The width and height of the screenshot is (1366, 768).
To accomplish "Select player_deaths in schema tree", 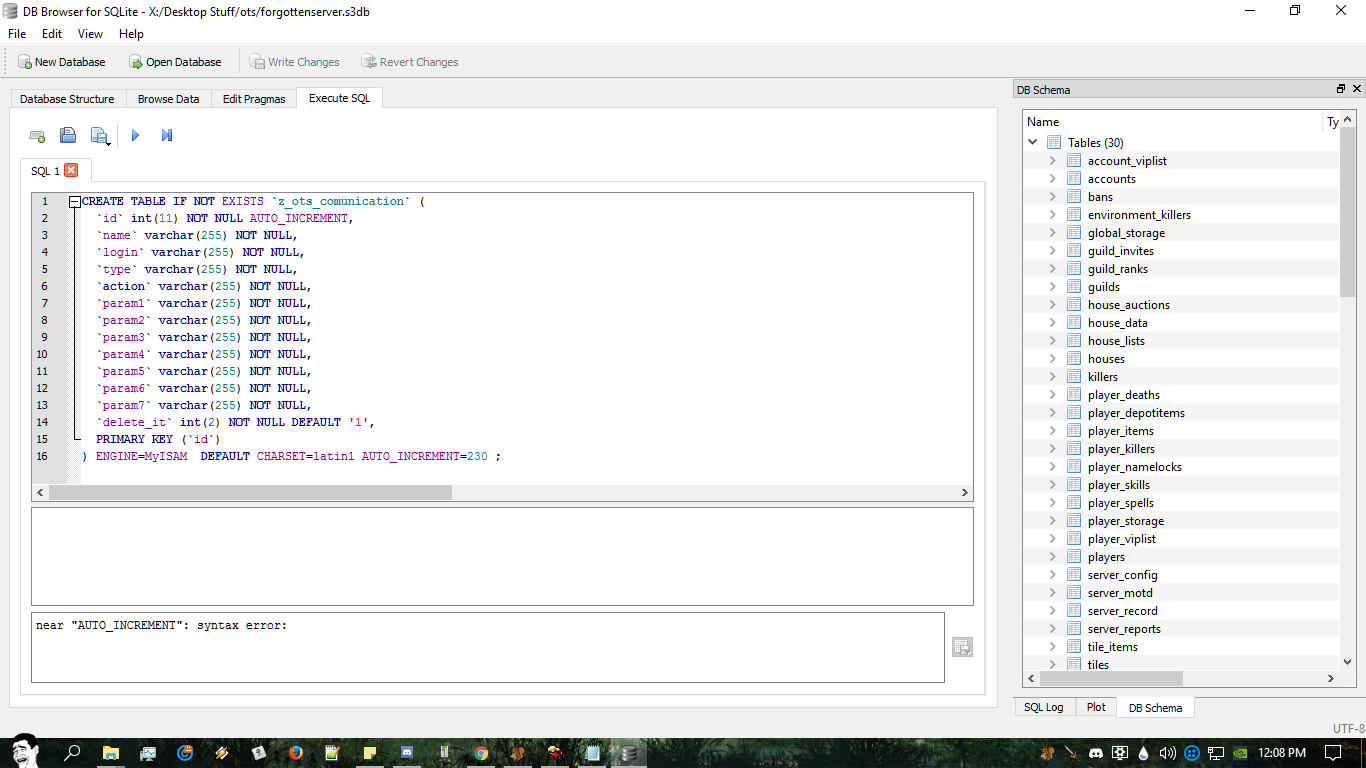I will (1124, 395).
